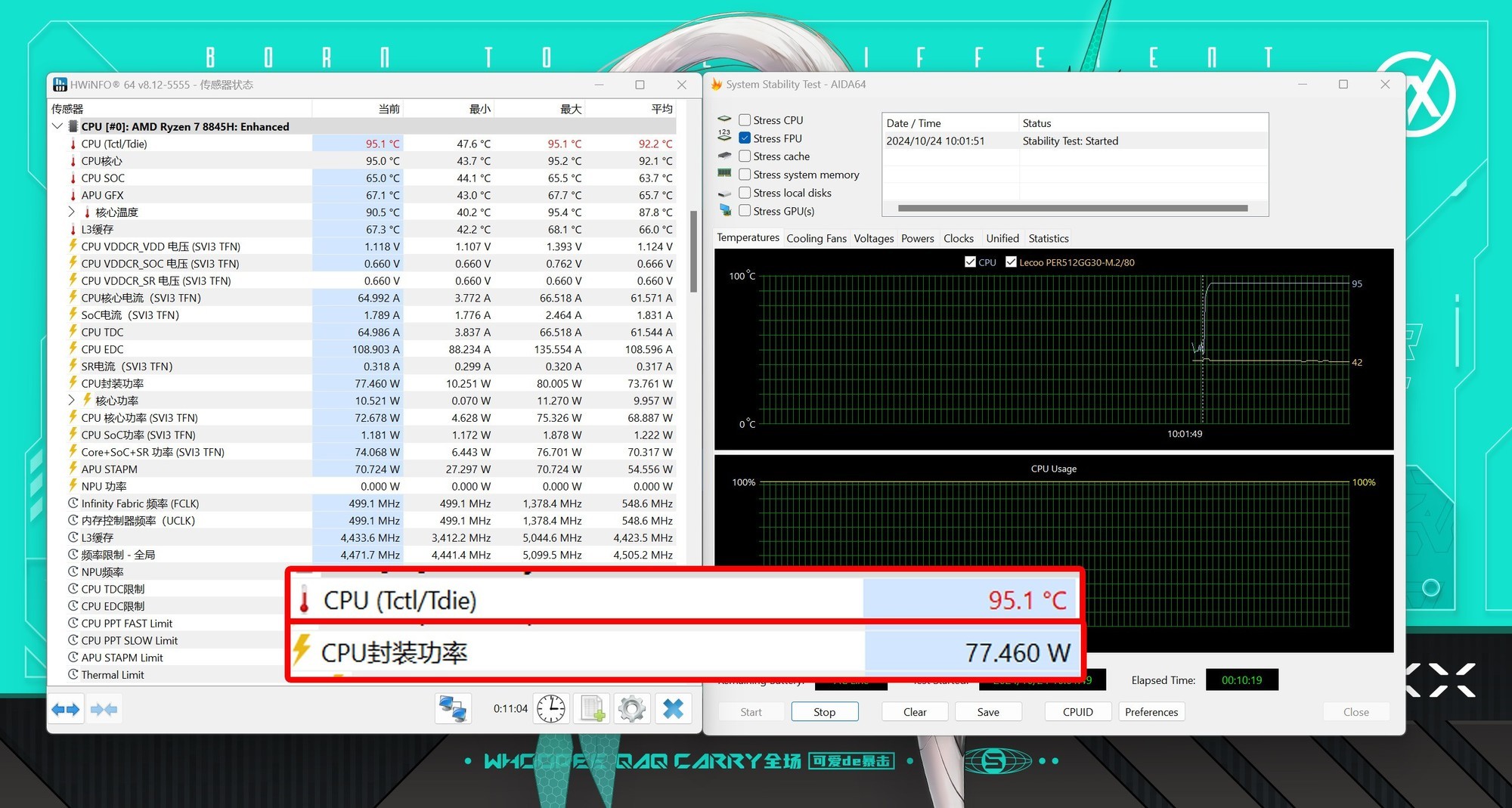Screen dimensions: 1512x808
Task: Reset HWiNFO elapsed clock icon
Action: click(551, 709)
